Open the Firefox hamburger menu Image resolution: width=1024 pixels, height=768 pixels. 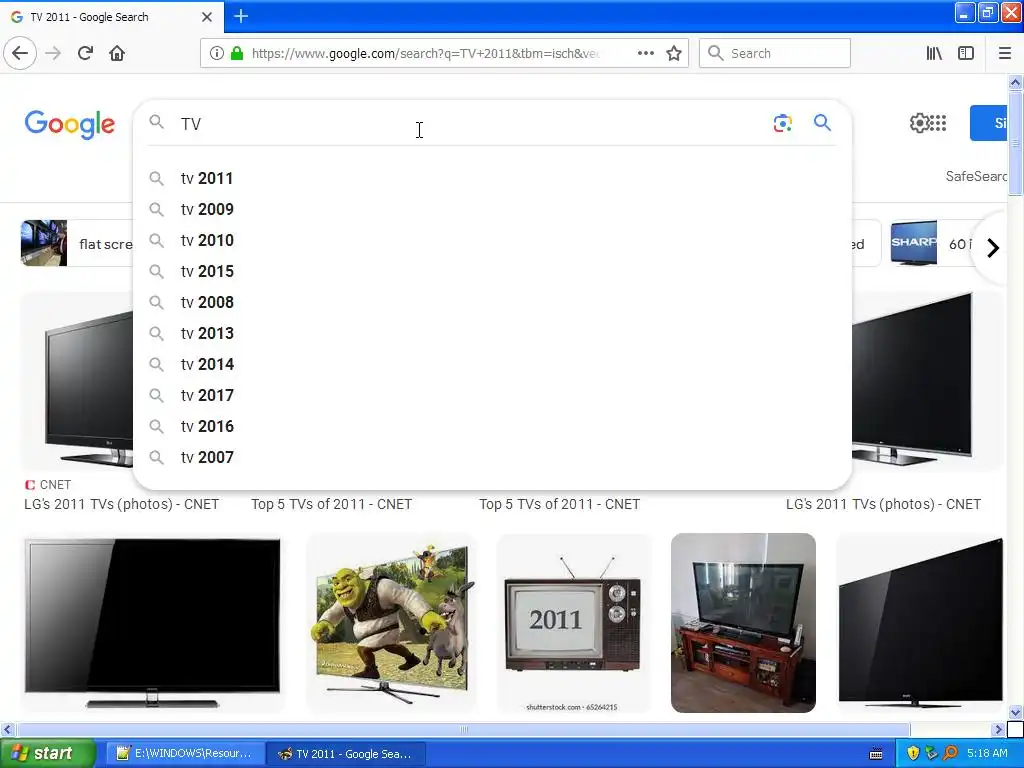1005,53
